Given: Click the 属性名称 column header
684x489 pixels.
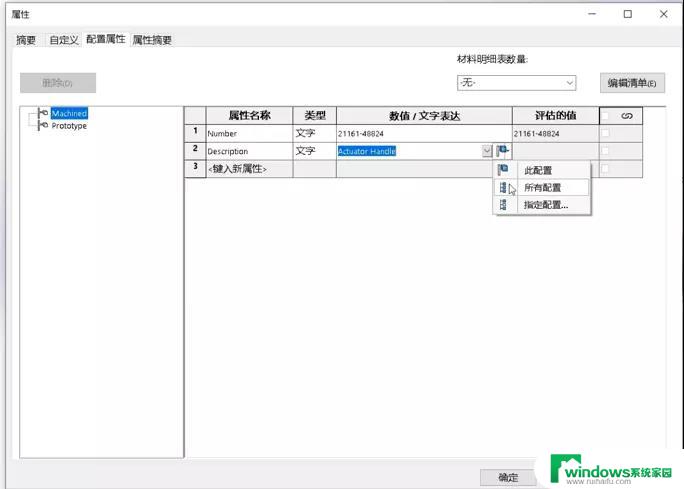Looking at the screenshot, I should tap(249, 116).
